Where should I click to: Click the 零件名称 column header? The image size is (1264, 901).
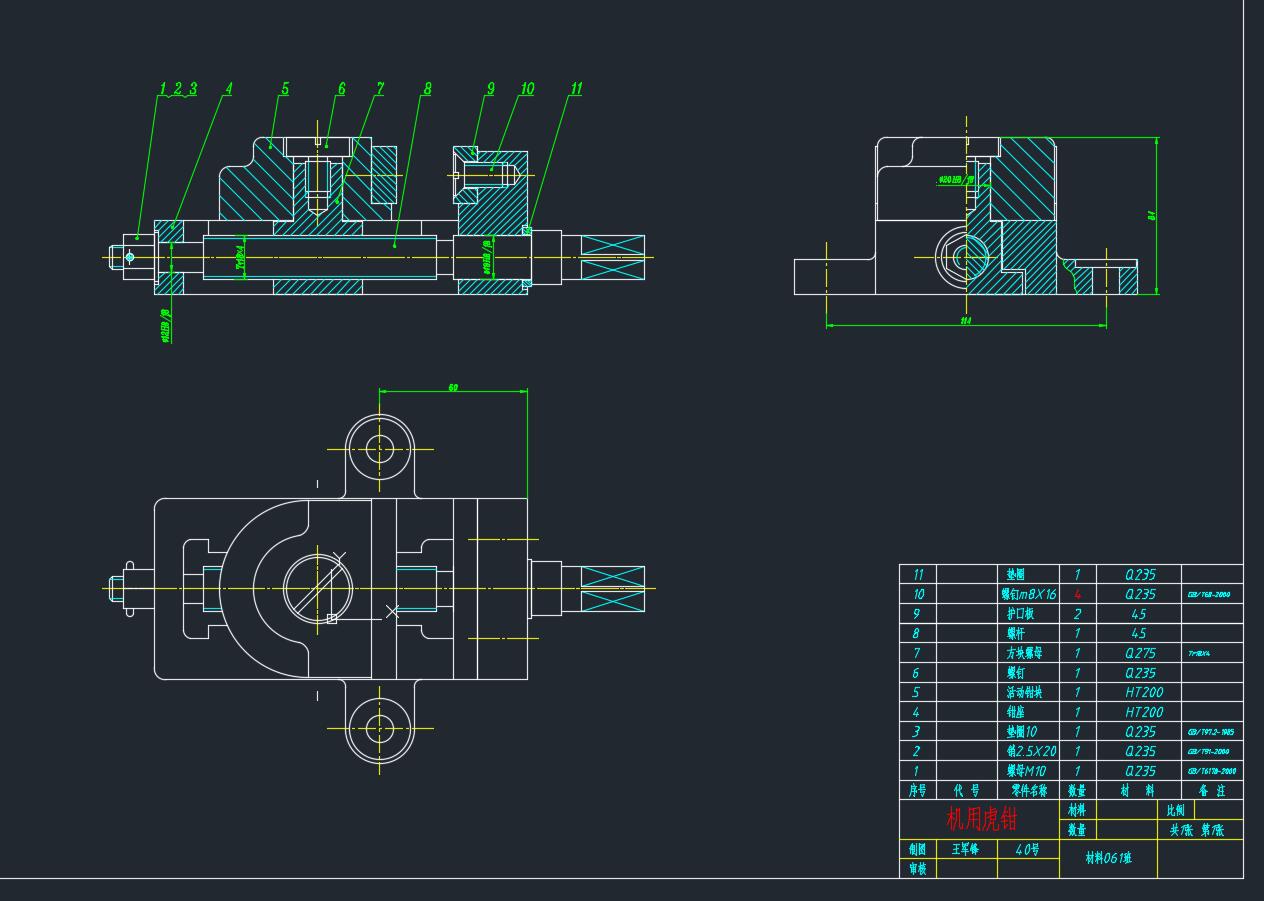(1028, 790)
